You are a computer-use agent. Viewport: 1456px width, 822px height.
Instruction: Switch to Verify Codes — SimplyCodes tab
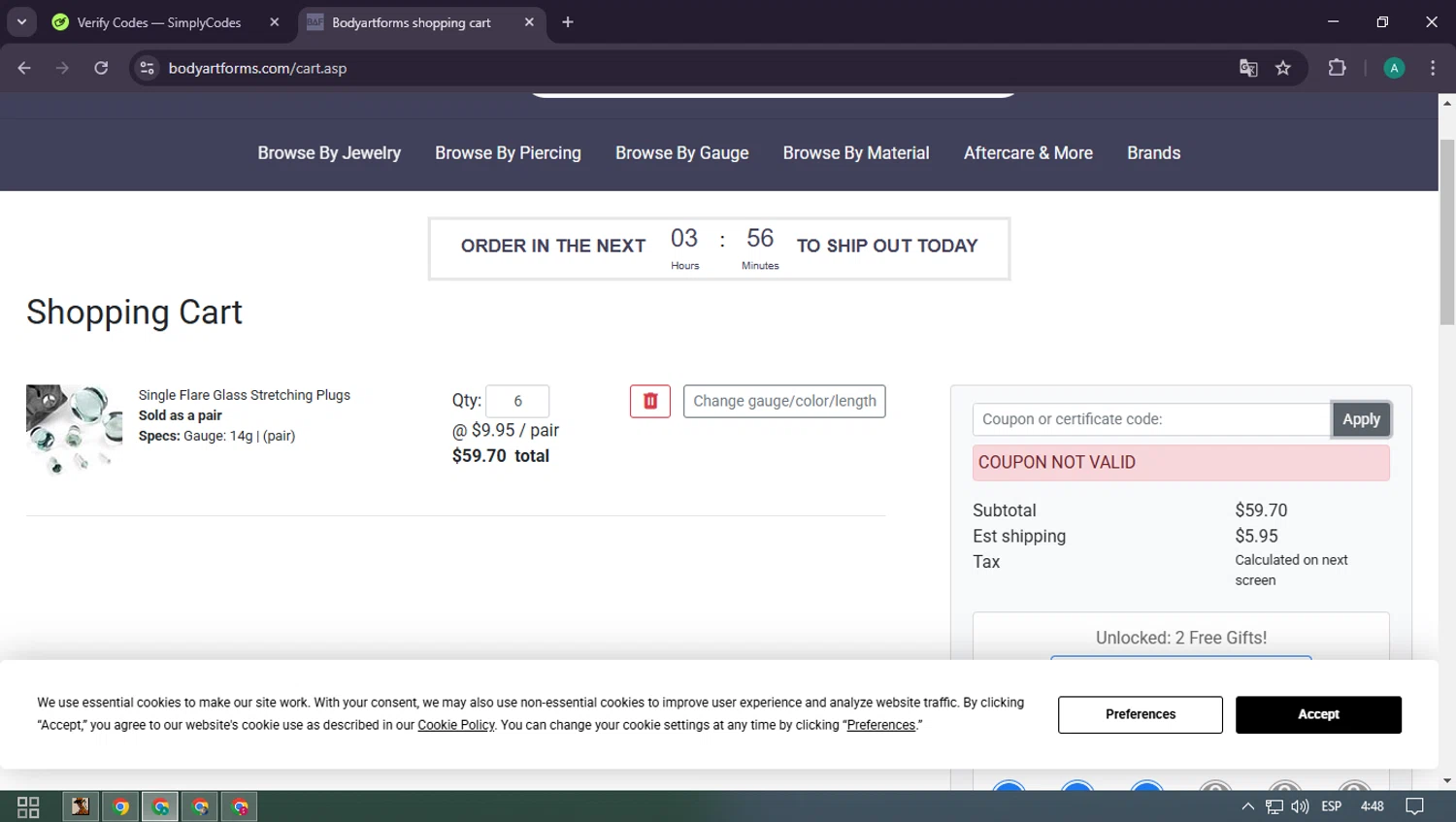tap(158, 22)
